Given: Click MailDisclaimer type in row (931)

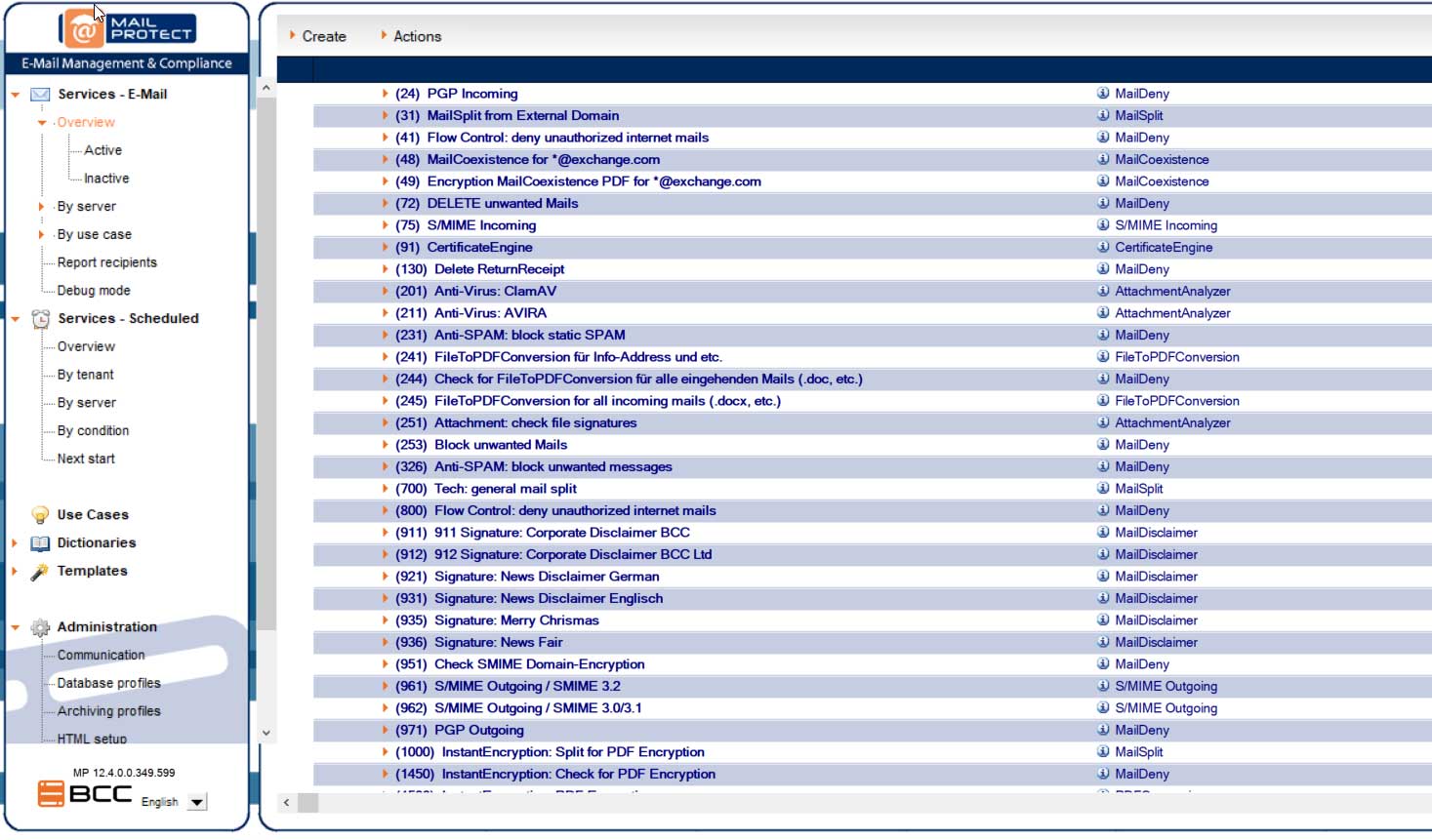Looking at the screenshot, I should (x=1156, y=598).
